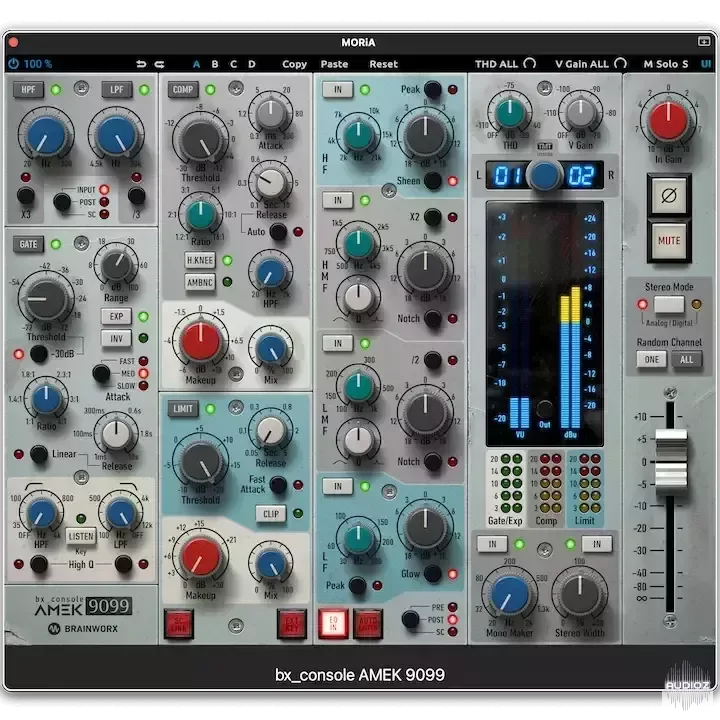Viewport: 720px width, 720px height.
Task: Toggle the gate INV switch
Action: [x=116, y=338]
